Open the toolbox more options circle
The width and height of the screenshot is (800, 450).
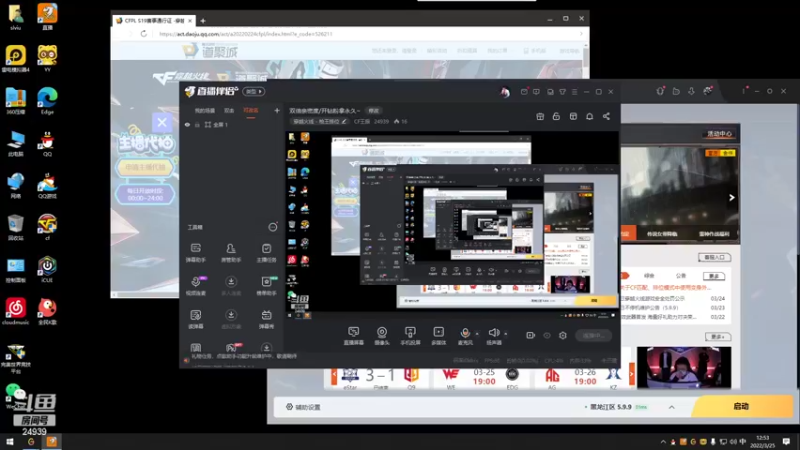(x=272, y=227)
